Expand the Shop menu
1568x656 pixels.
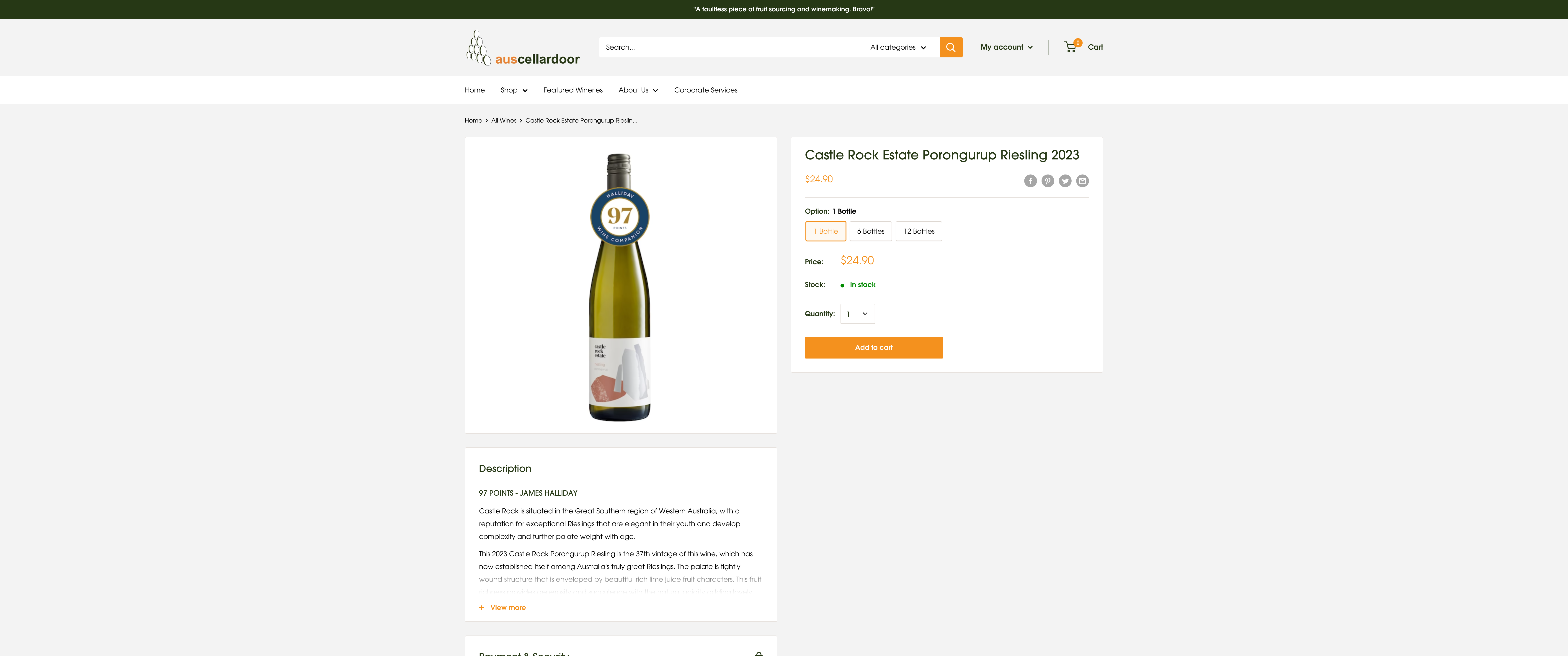tap(513, 90)
